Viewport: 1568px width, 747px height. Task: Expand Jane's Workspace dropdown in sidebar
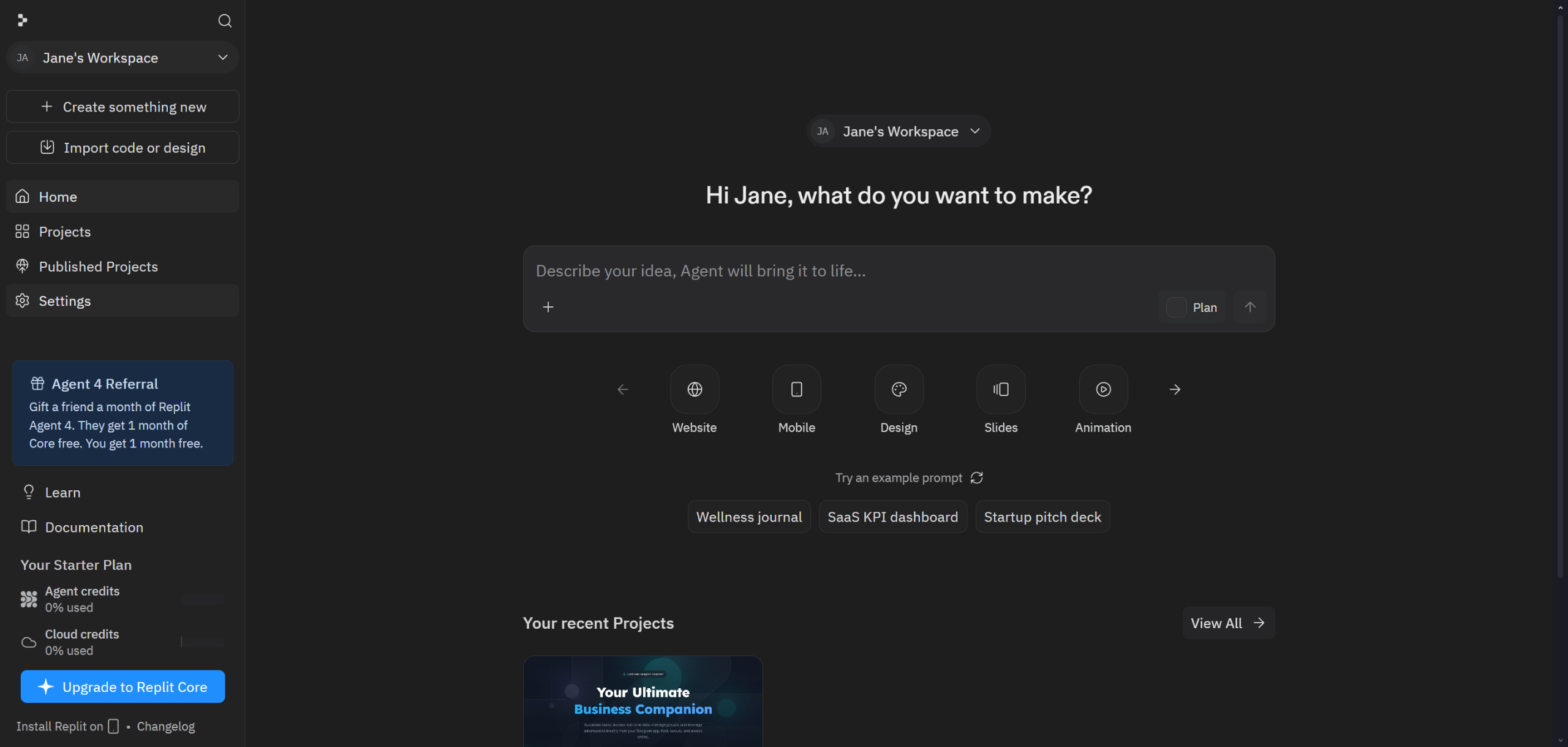click(123, 58)
